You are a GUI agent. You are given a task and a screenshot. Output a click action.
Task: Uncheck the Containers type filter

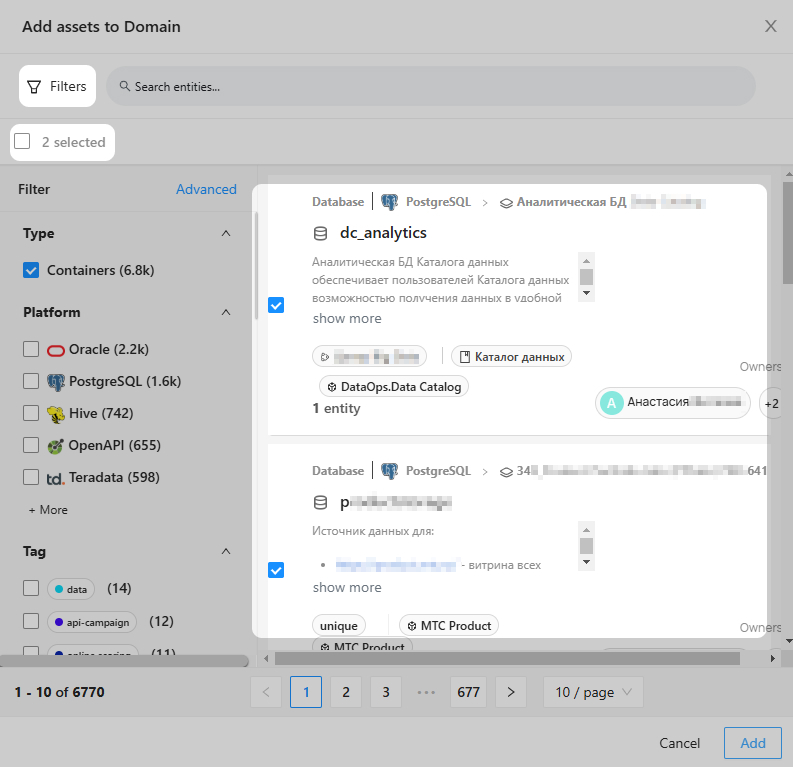tap(31, 270)
